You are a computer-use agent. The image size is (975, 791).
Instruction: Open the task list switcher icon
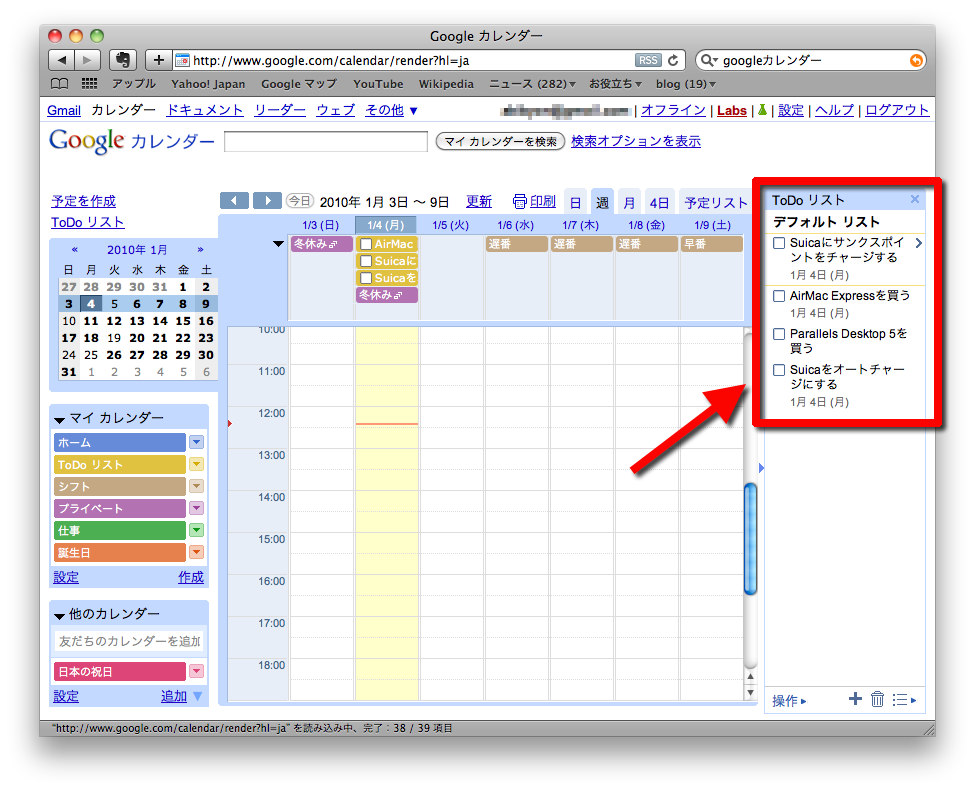coord(904,700)
